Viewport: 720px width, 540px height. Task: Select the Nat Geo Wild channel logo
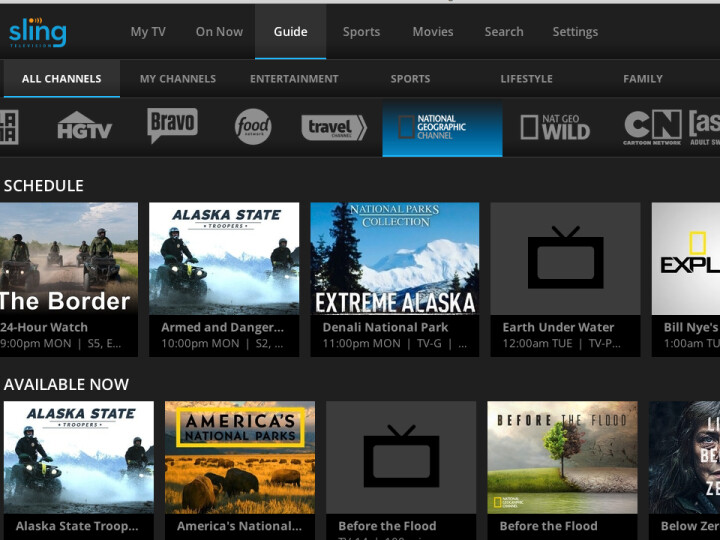pos(555,127)
